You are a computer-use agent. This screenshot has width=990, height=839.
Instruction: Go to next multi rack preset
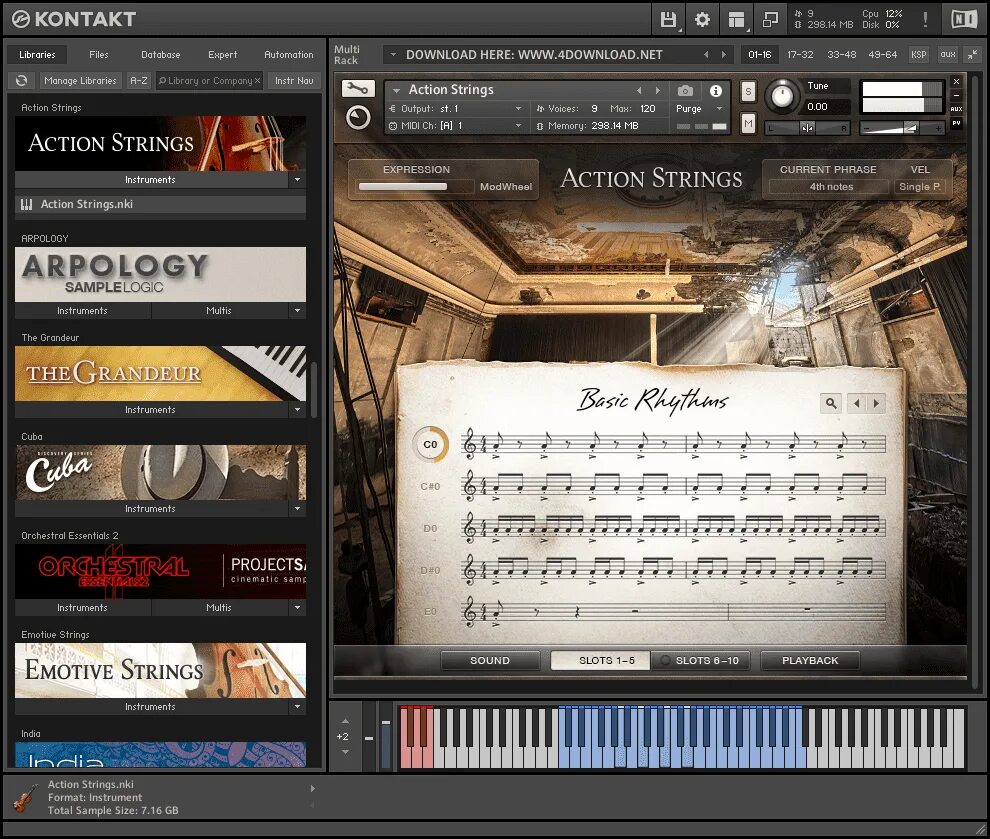pyautogui.click(x=724, y=55)
